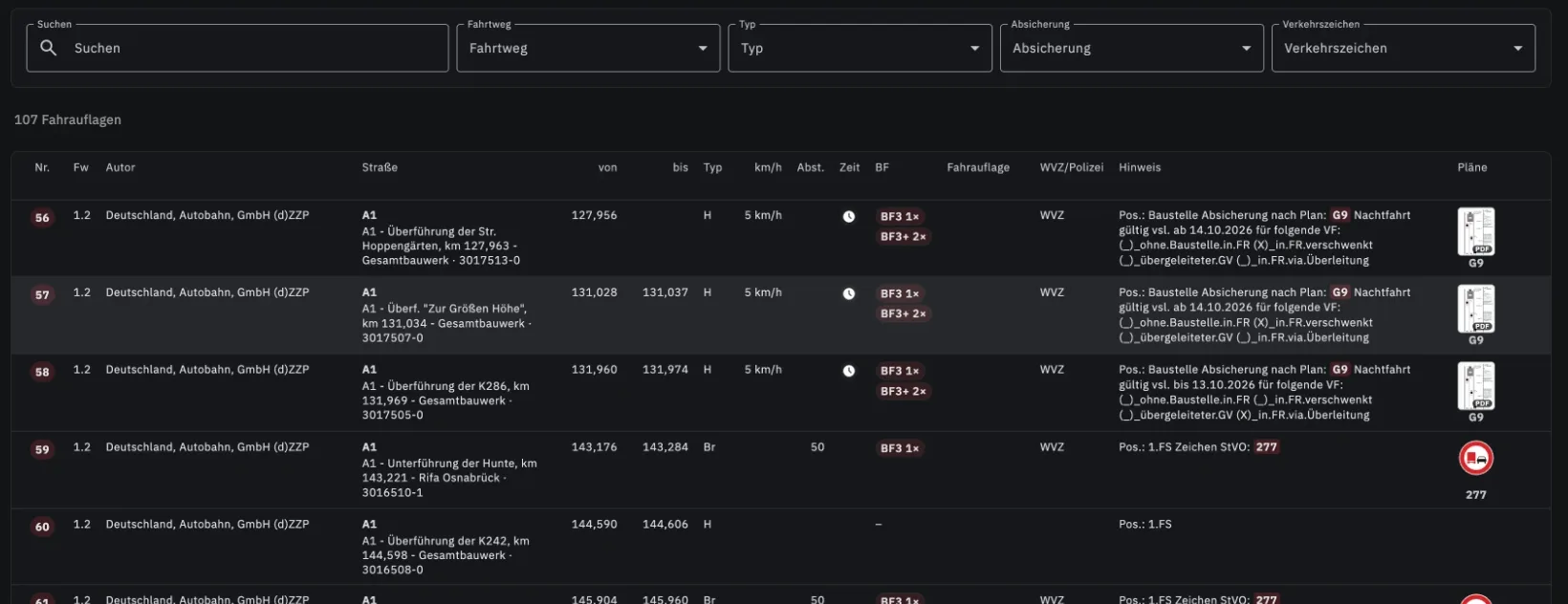Click the 277 traffic sign icon in row 59
The image size is (1568, 604).
[x=1475, y=459]
